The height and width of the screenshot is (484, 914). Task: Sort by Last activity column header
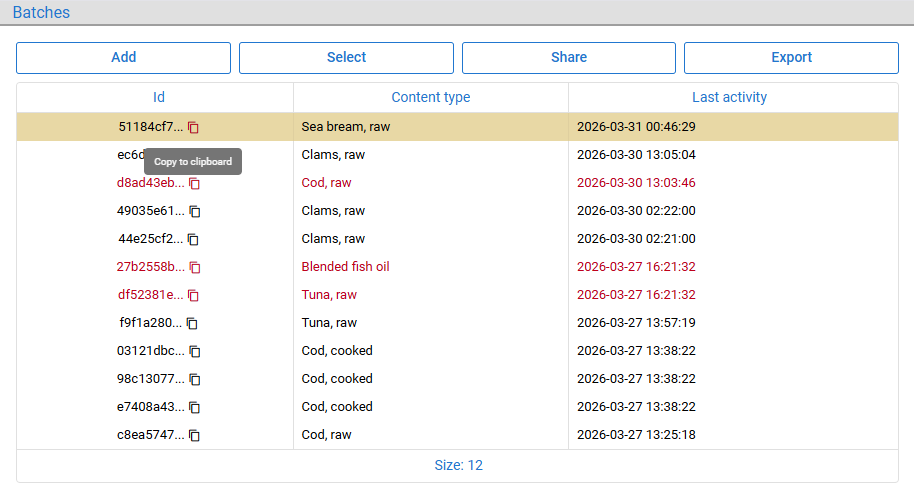coord(729,97)
